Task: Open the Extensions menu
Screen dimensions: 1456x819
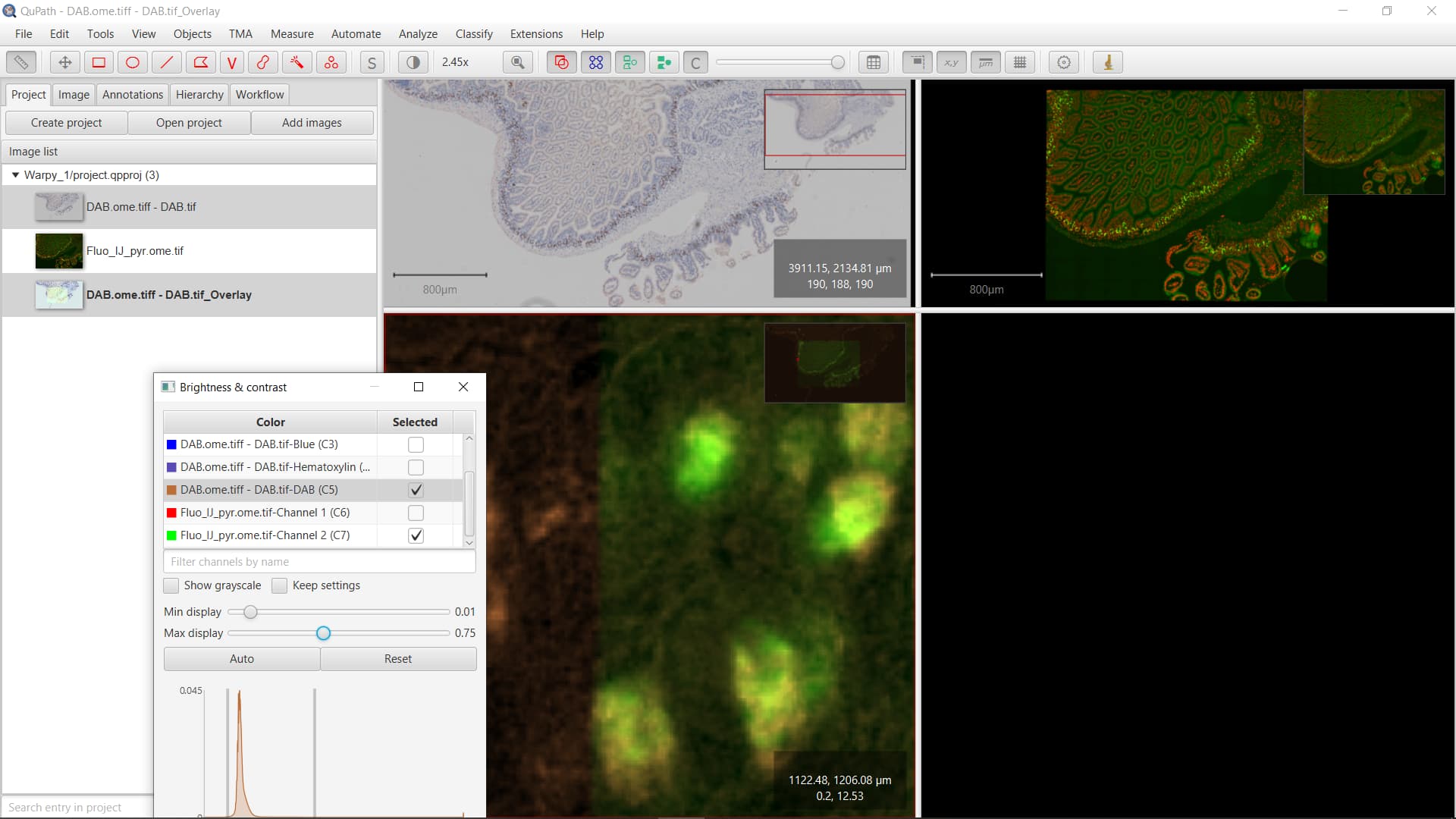Action: point(535,34)
